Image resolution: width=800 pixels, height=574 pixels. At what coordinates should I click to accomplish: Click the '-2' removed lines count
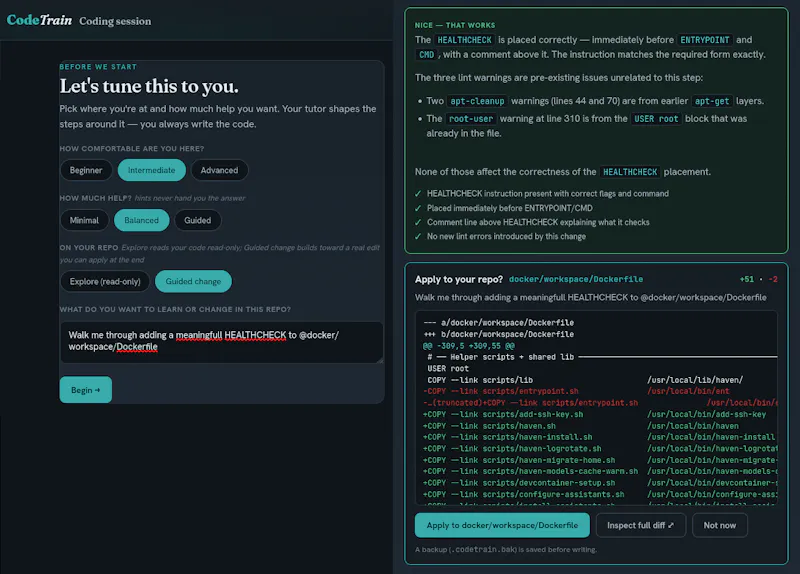coord(773,279)
